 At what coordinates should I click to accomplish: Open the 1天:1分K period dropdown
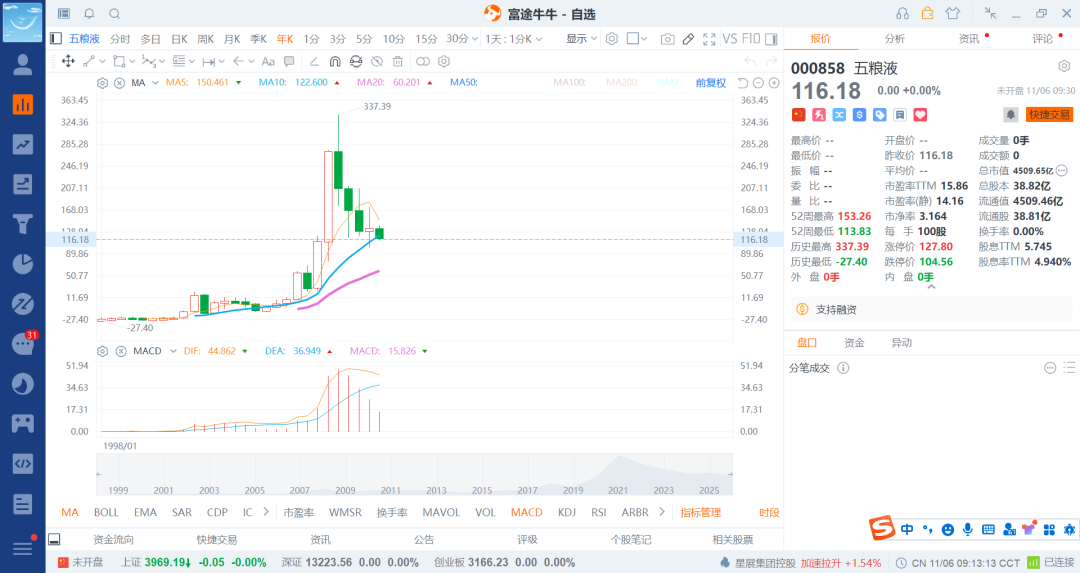tap(514, 39)
